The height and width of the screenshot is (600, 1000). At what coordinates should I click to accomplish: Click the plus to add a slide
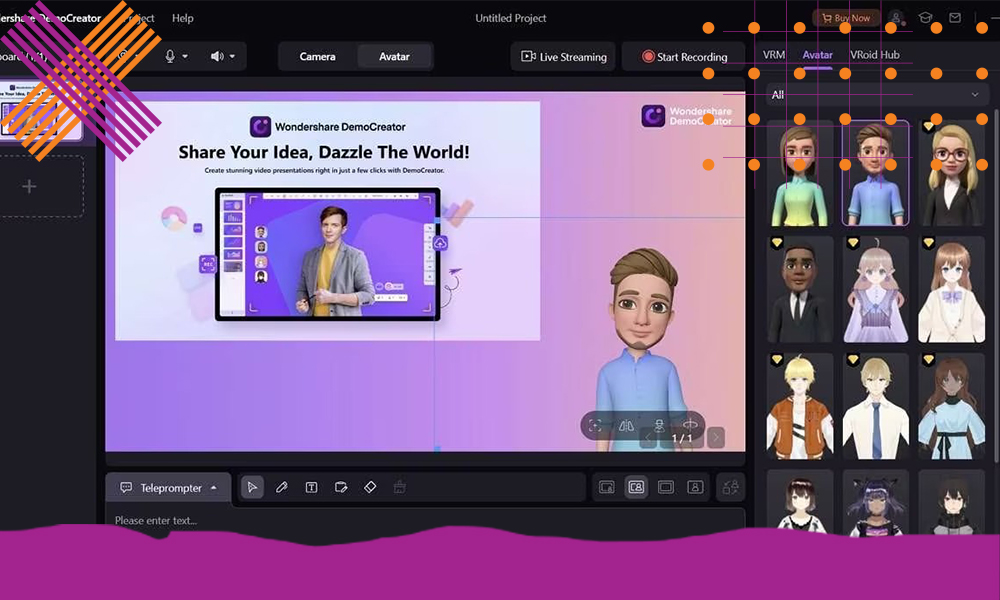click(29, 186)
